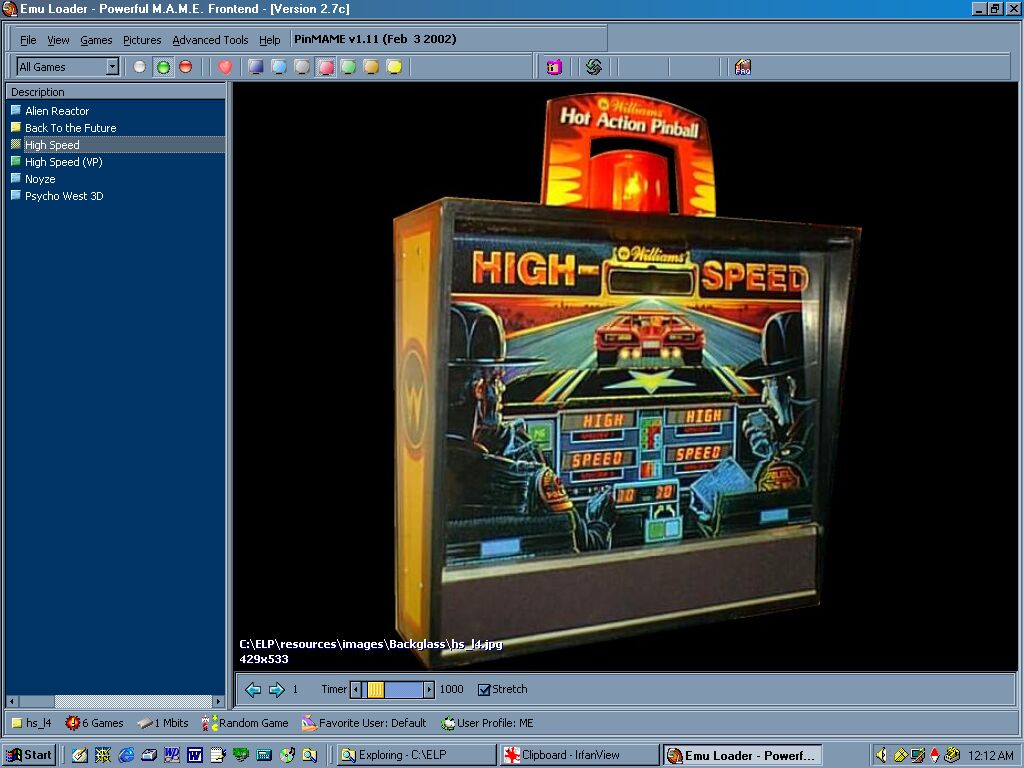
Task: Click the magenta box icon in toolbar
Action: 554,67
